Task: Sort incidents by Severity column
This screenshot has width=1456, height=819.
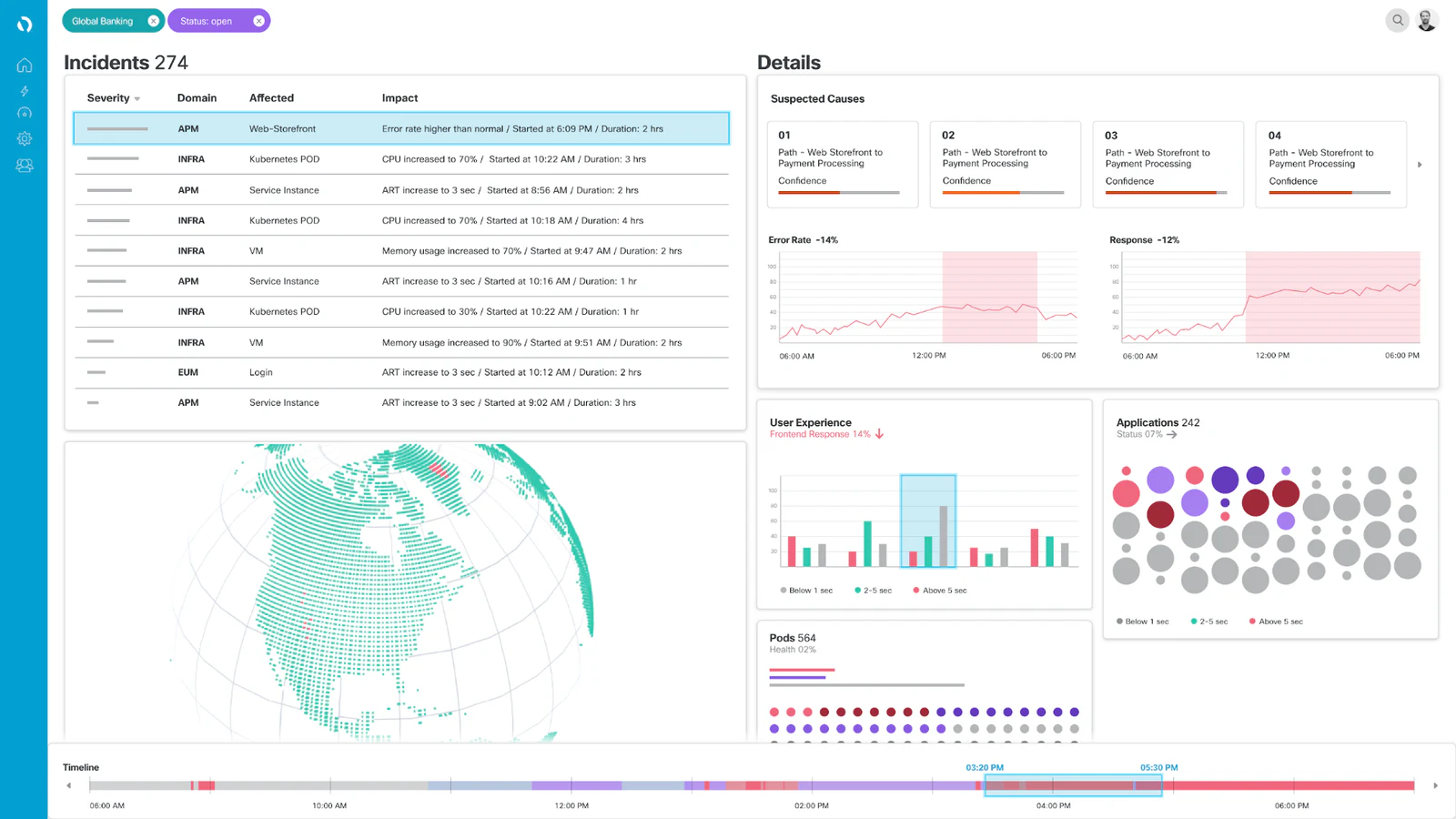Action: point(113,98)
